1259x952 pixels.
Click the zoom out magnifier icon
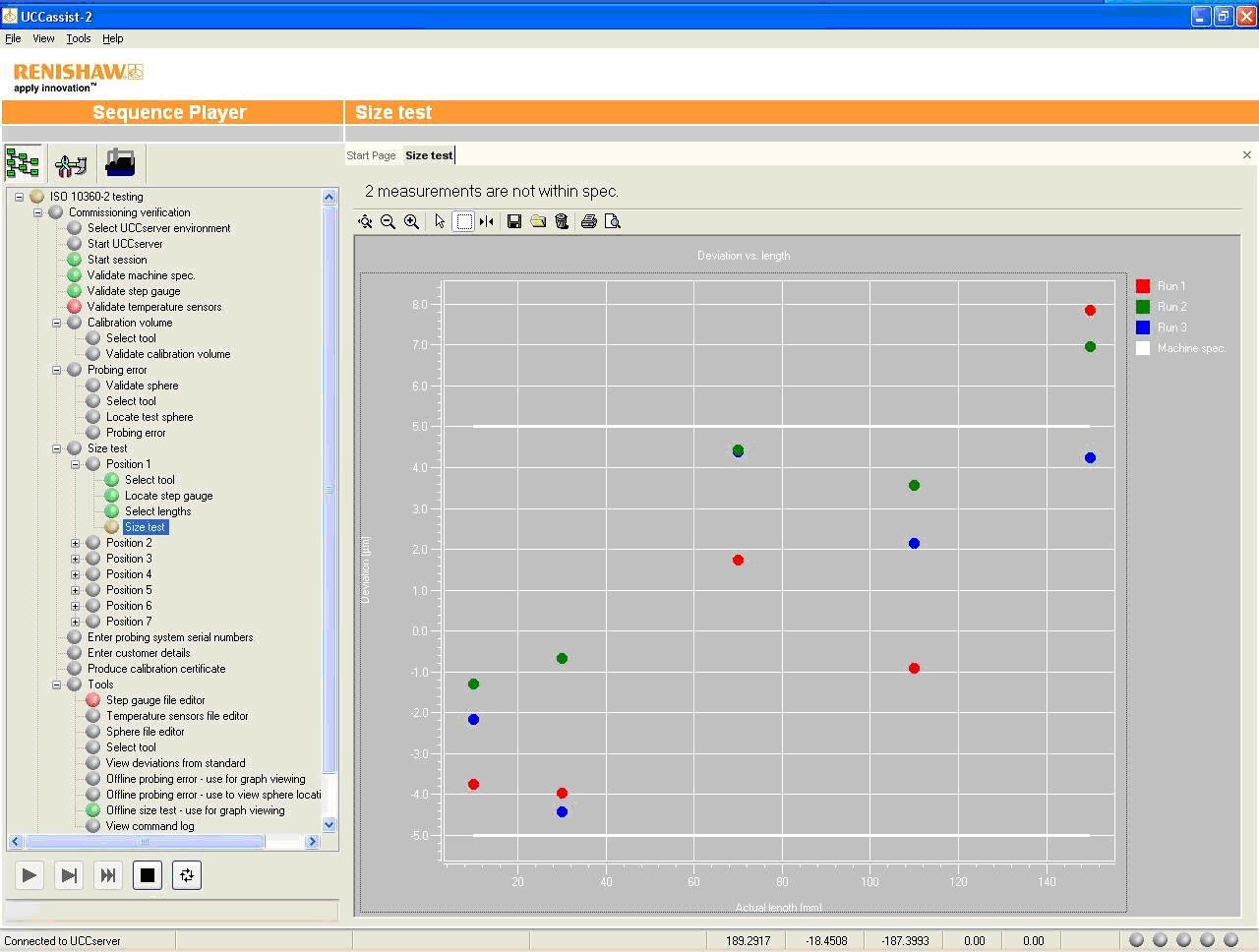click(388, 222)
